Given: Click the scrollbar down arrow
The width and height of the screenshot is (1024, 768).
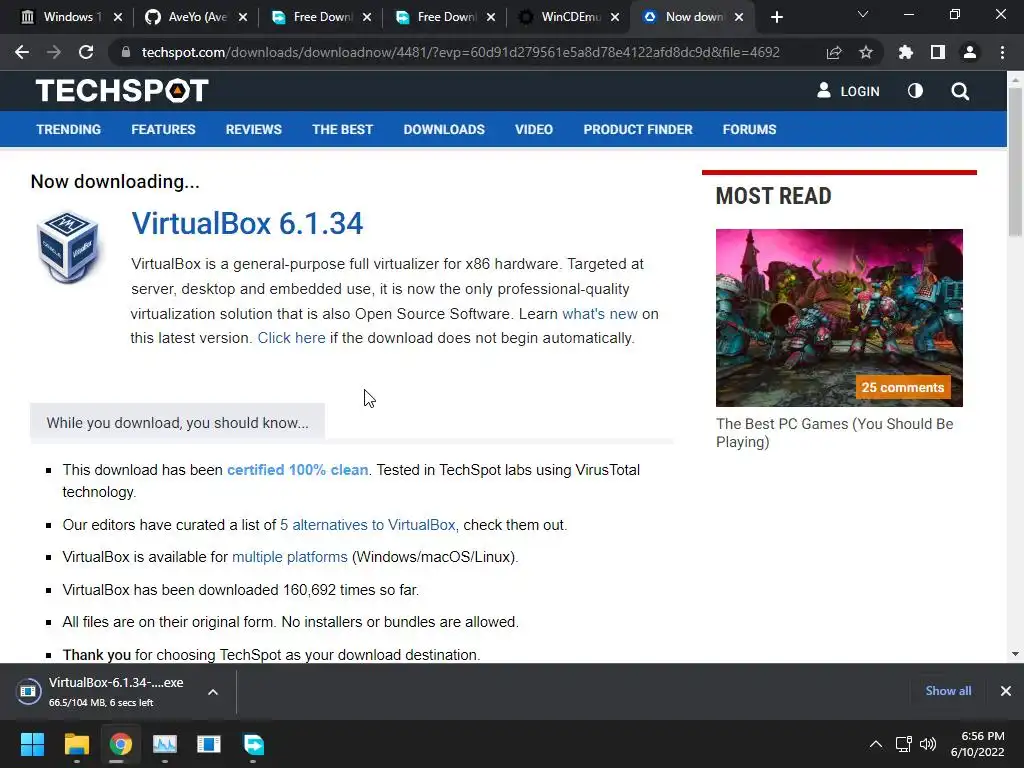Looking at the screenshot, I should pos(1015,654).
